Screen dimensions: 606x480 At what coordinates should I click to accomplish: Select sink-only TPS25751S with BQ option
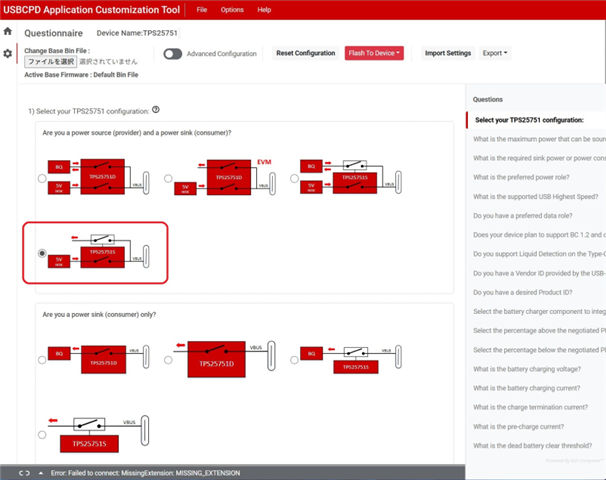click(x=294, y=360)
